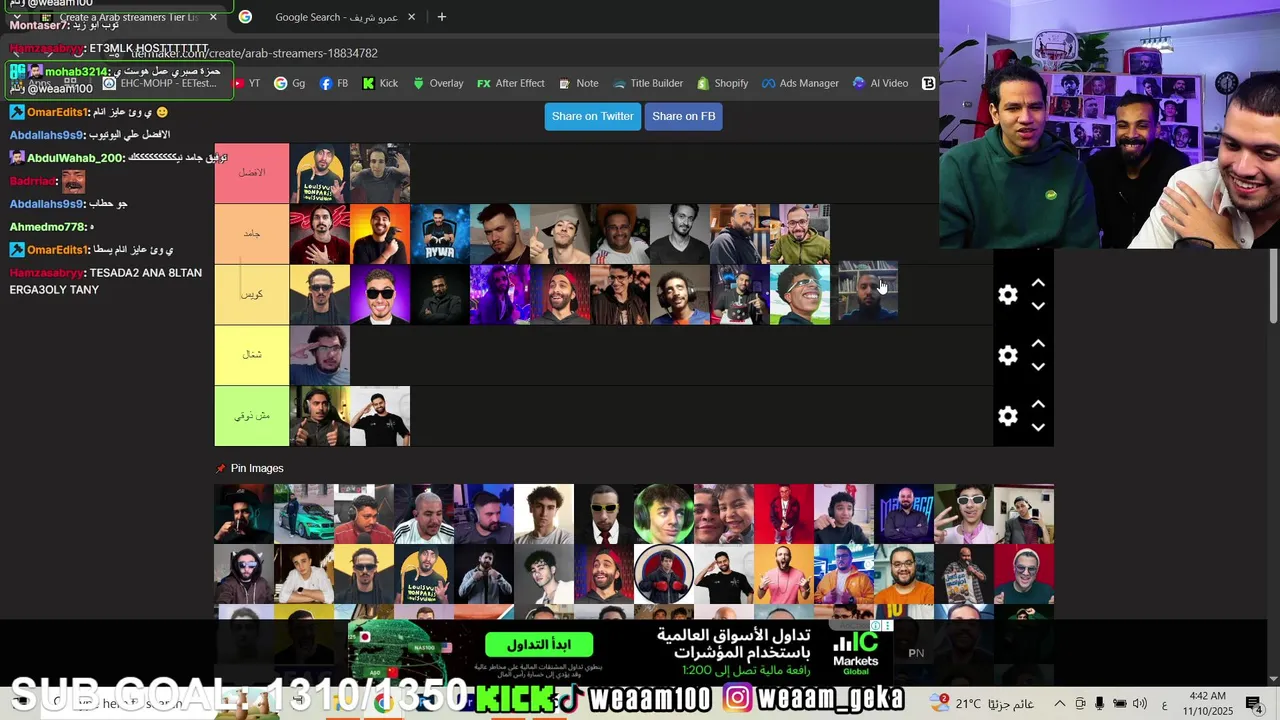
Task: Open the FB bookmark in bookmarks bar
Action: [334, 83]
